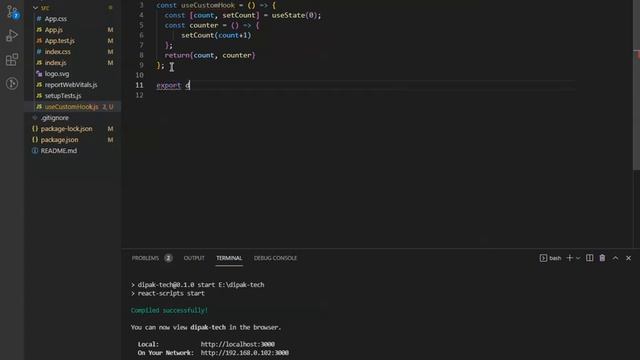Image resolution: width=640 pixels, height=360 pixels.
Task: Open the Run and Debug view
Action: click(12, 36)
